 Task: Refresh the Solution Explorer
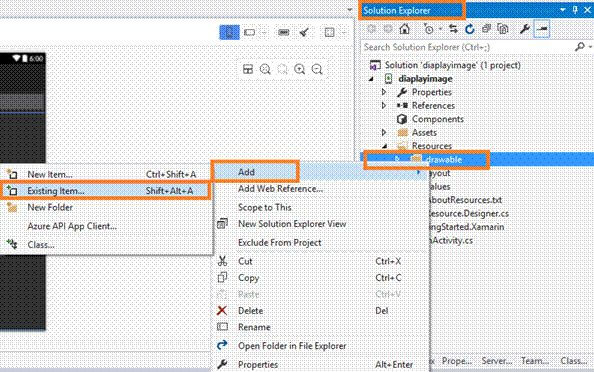tap(470, 29)
